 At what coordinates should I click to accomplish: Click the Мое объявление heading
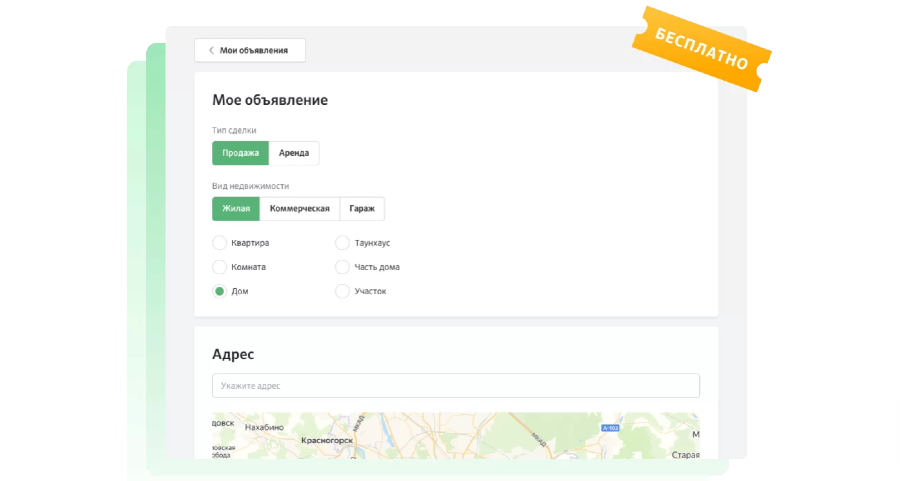(x=270, y=100)
